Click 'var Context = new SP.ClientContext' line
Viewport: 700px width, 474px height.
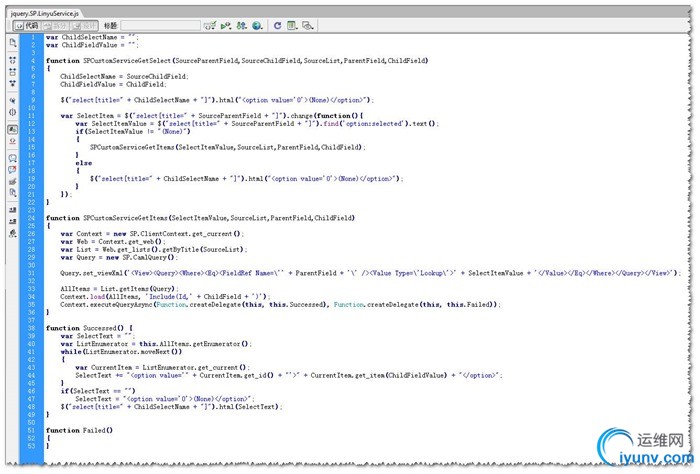(x=152, y=234)
